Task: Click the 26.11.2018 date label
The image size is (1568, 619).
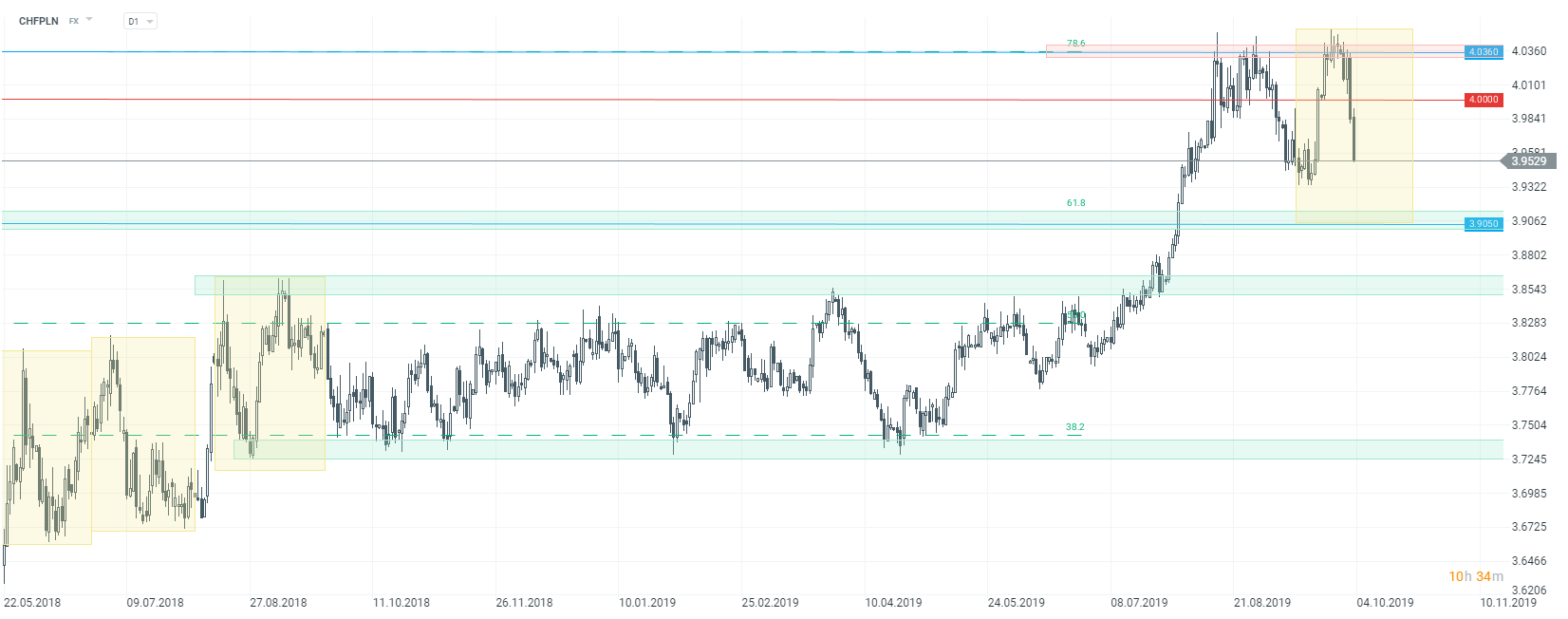Action: 524,603
